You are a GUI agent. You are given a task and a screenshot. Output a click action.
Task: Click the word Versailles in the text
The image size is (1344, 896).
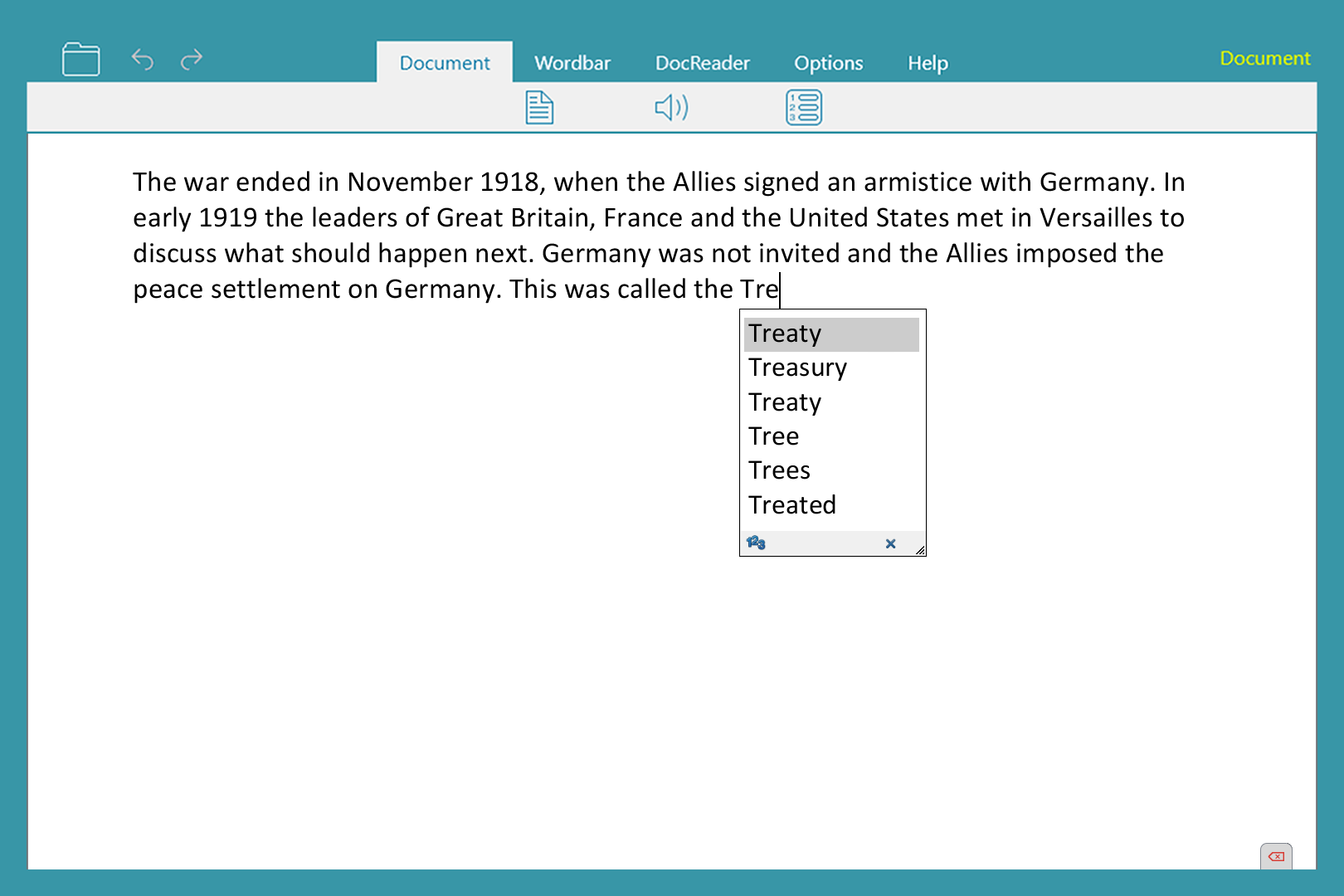(x=1095, y=217)
